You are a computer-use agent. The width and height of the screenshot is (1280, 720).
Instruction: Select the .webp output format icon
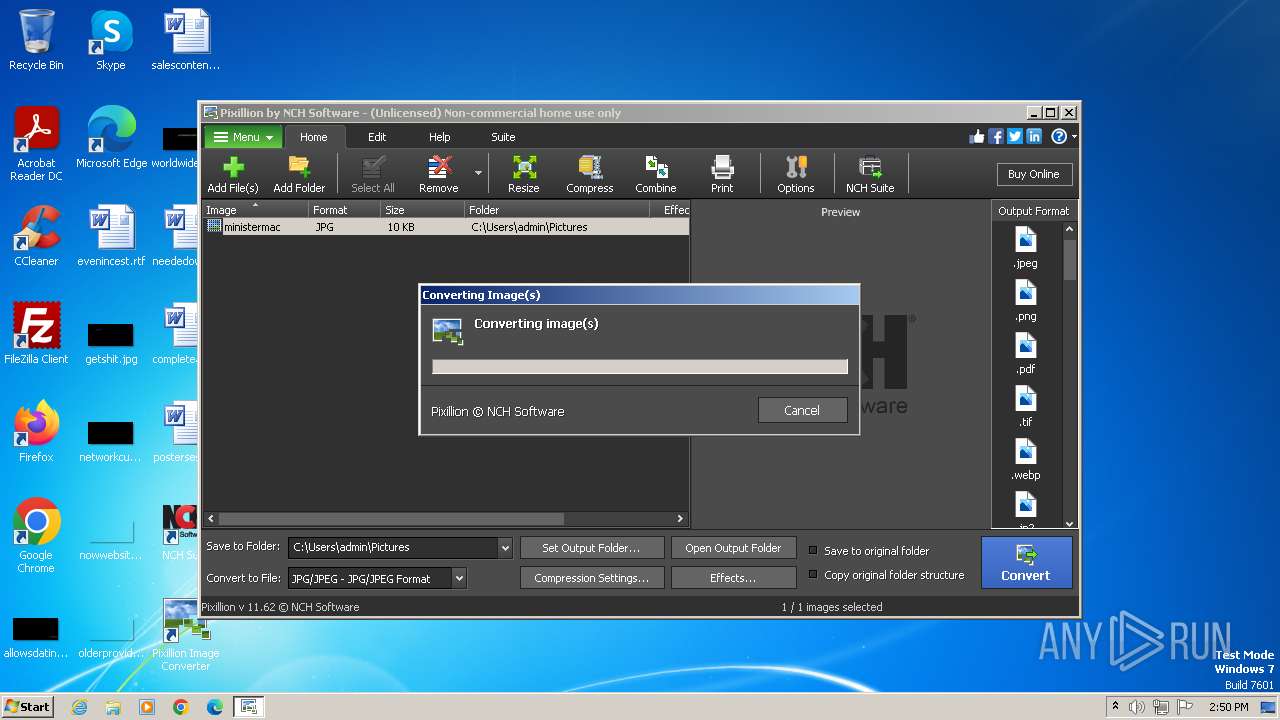point(1025,460)
